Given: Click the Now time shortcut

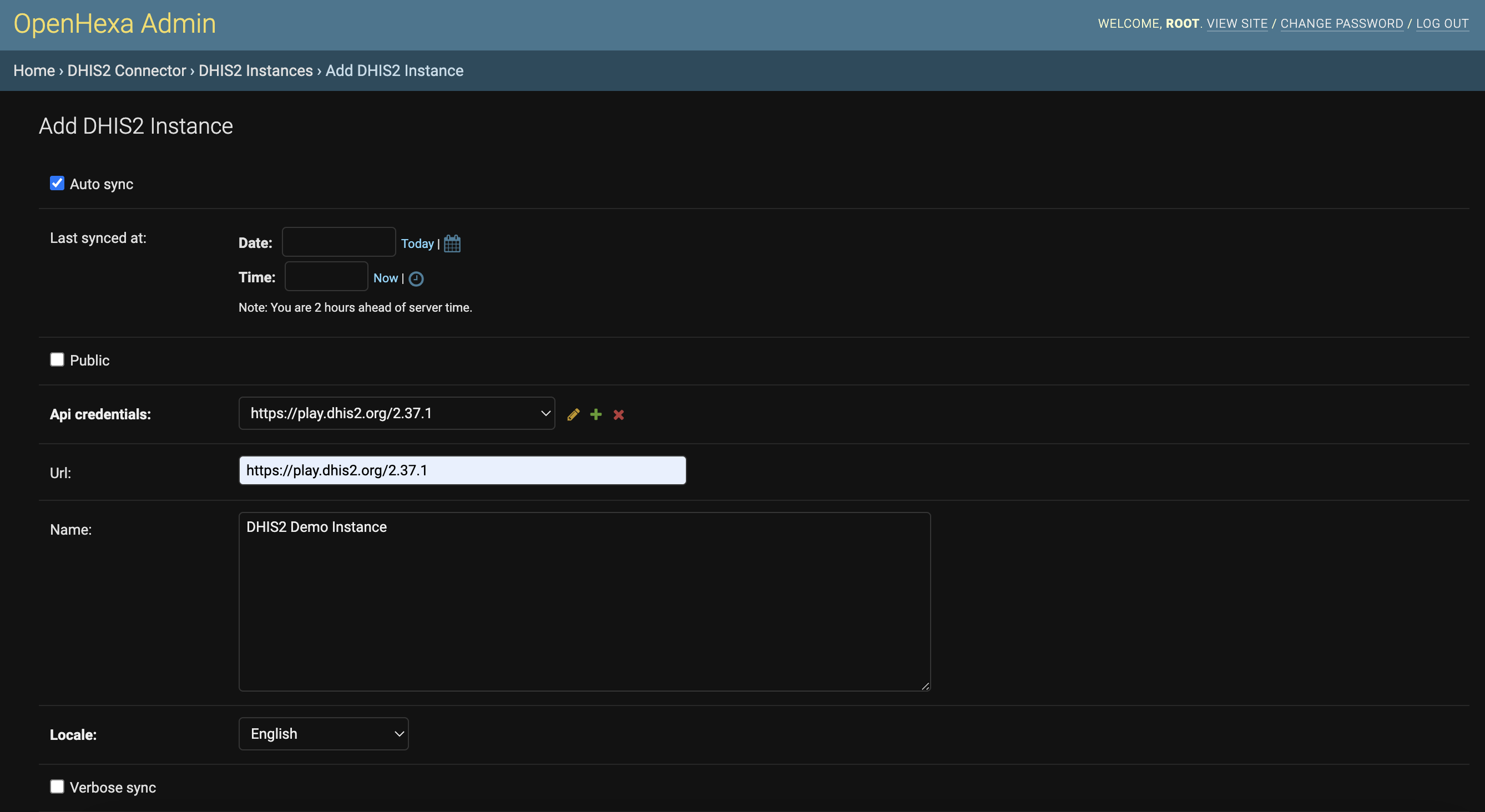Looking at the screenshot, I should click(386, 278).
